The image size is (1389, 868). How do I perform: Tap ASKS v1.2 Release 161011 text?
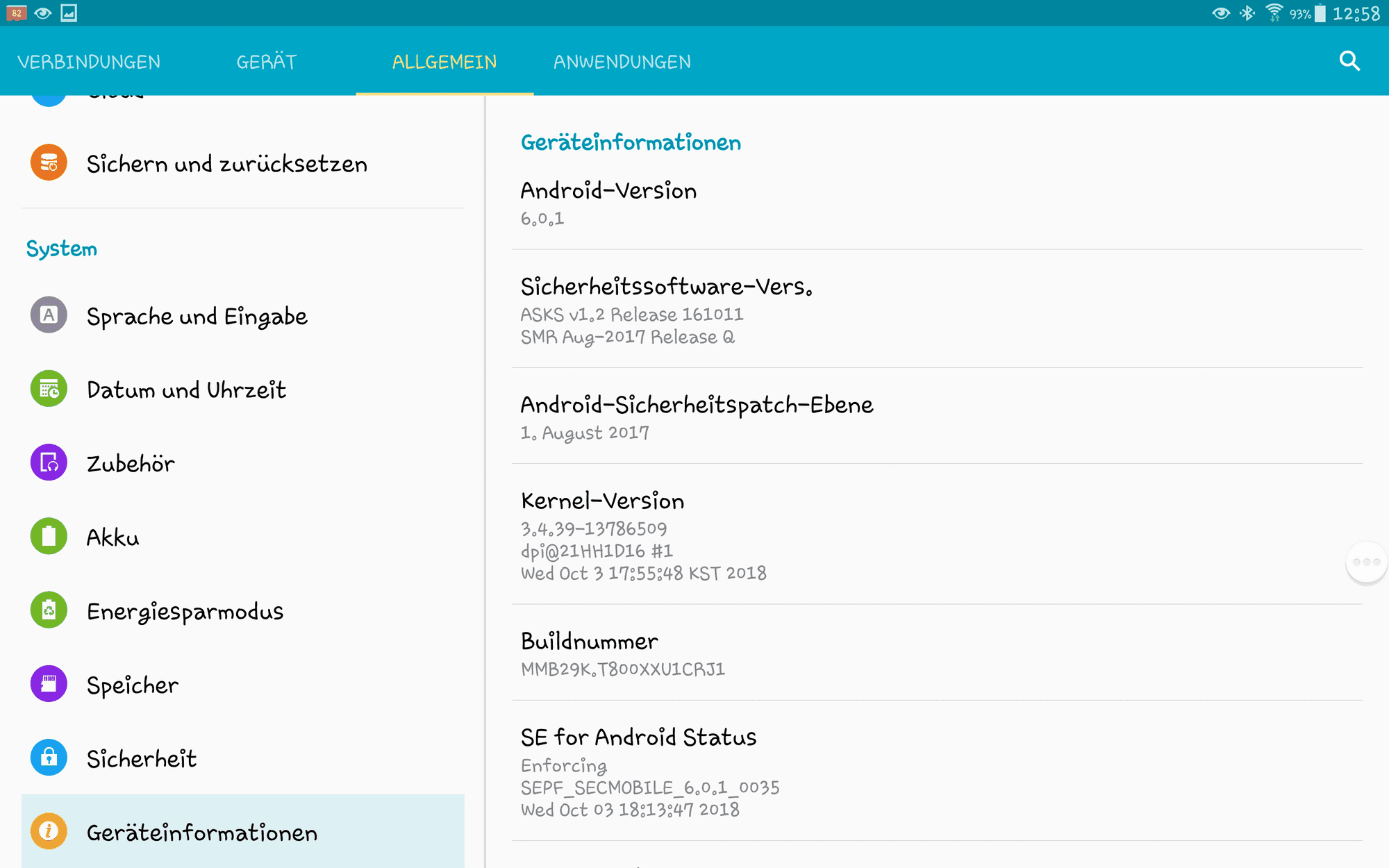[632, 315]
